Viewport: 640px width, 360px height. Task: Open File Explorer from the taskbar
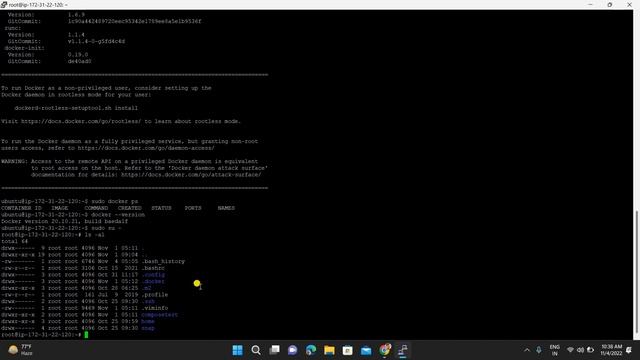click(329, 350)
